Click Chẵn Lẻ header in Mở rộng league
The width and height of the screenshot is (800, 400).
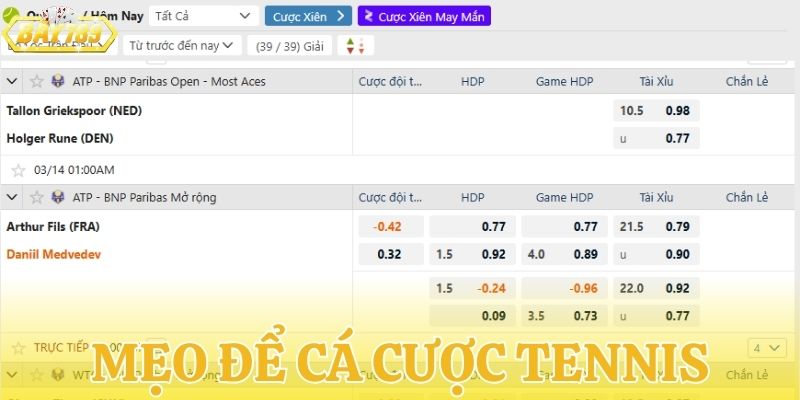tap(747, 197)
